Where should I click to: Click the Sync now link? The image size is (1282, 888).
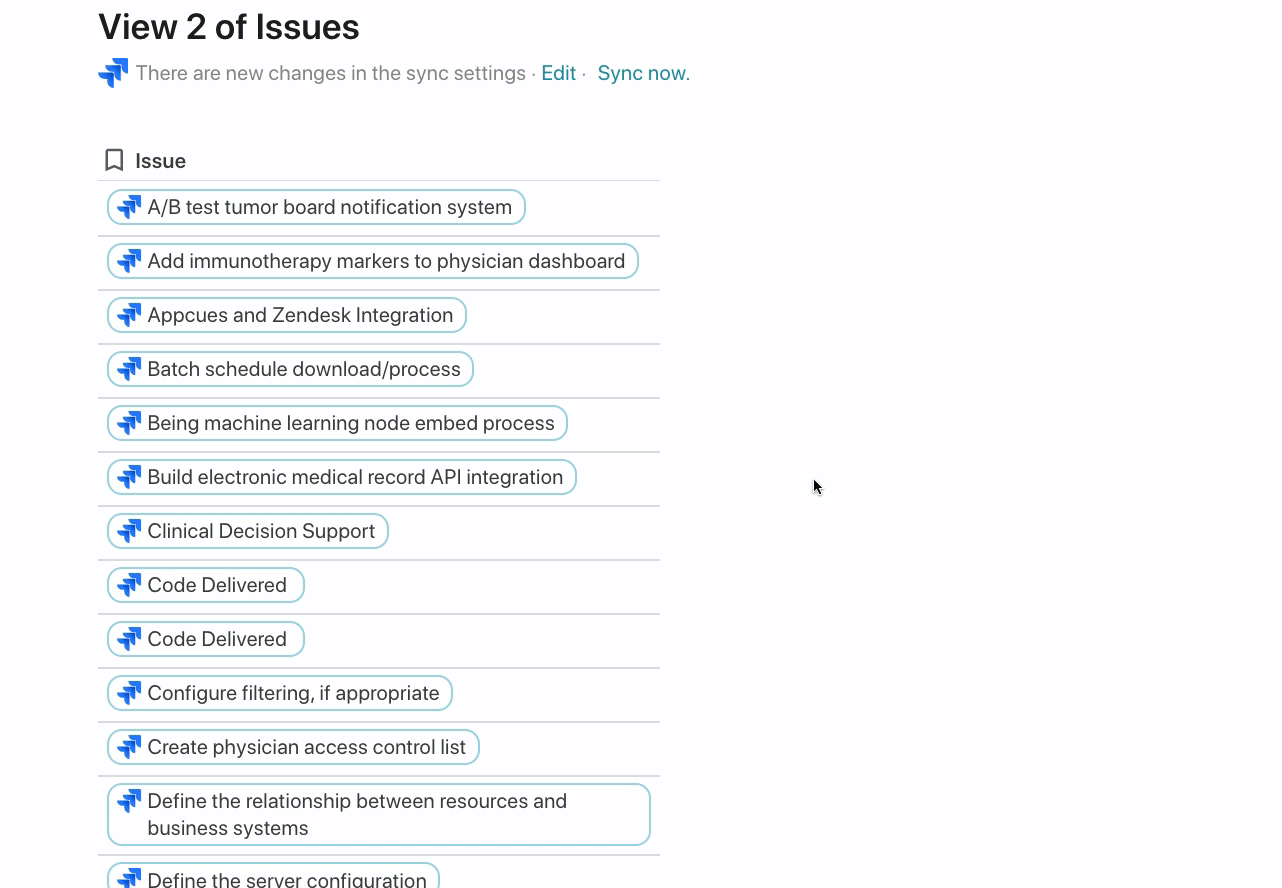(643, 73)
